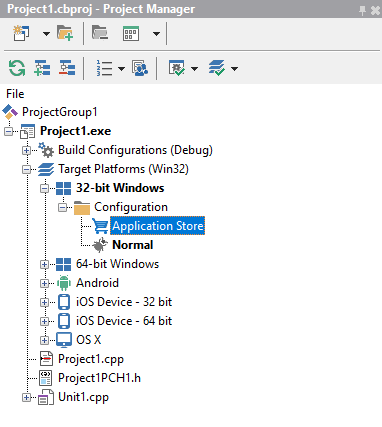Collapse the 32-bit Windows node
Image resolution: width=382 pixels, height=427 pixels.
click(x=45, y=188)
